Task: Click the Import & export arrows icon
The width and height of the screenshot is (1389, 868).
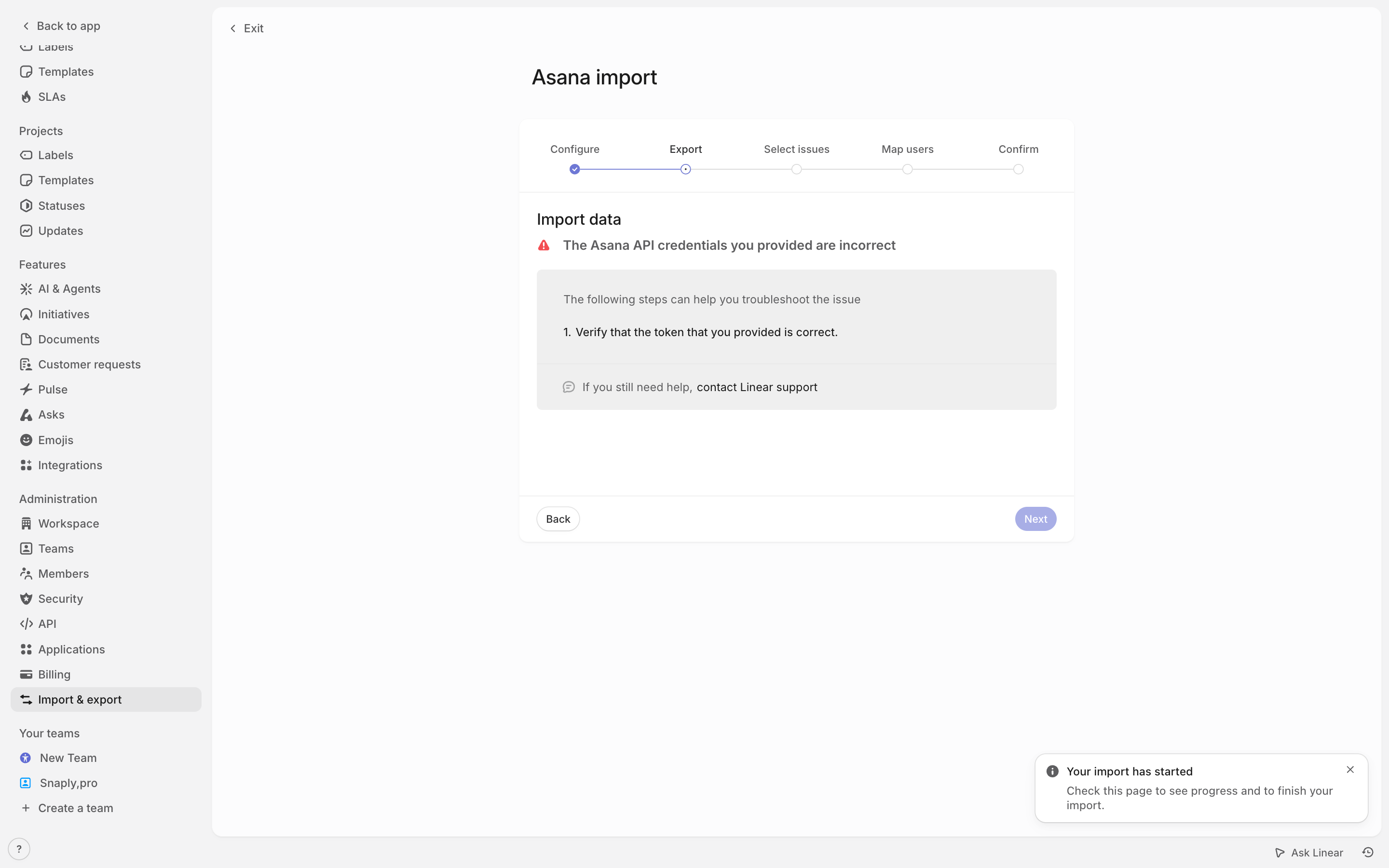Action: click(26, 699)
